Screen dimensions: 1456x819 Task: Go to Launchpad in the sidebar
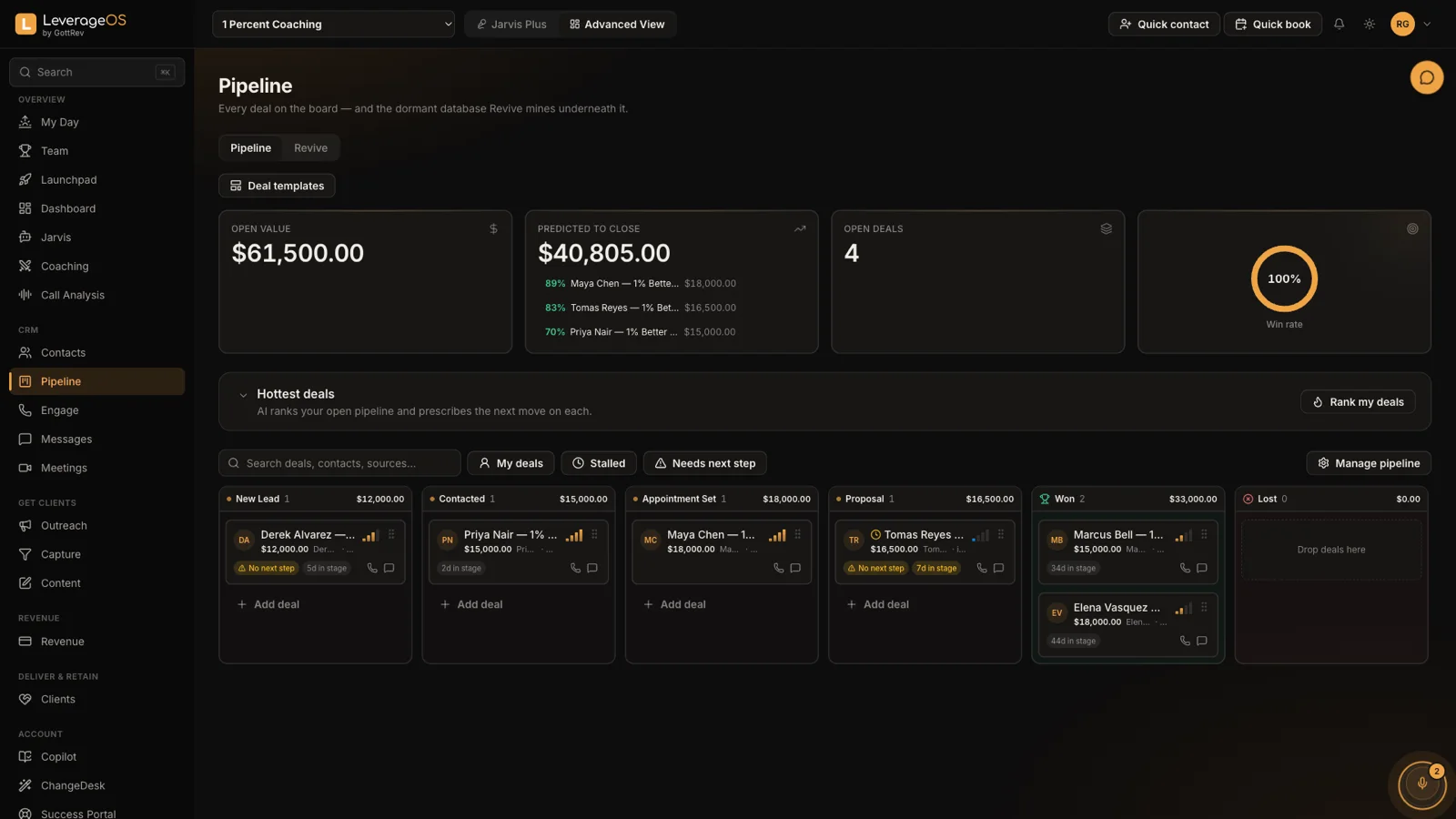point(96,180)
